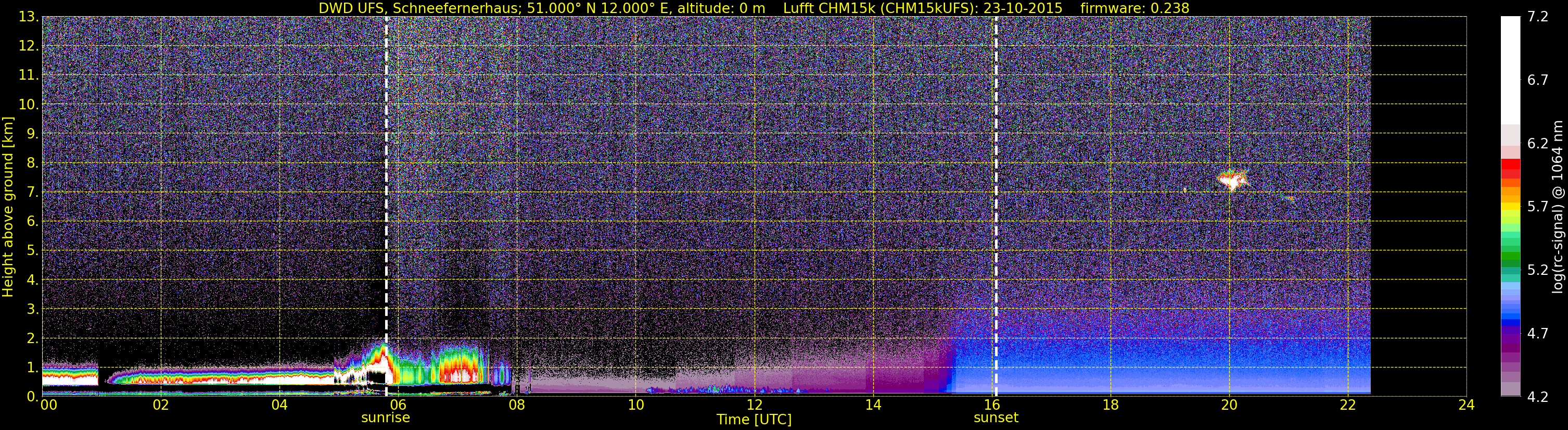The image size is (1568, 430).
Task: Click the log(rc-signal) colorbar label
Action: [1558, 207]
